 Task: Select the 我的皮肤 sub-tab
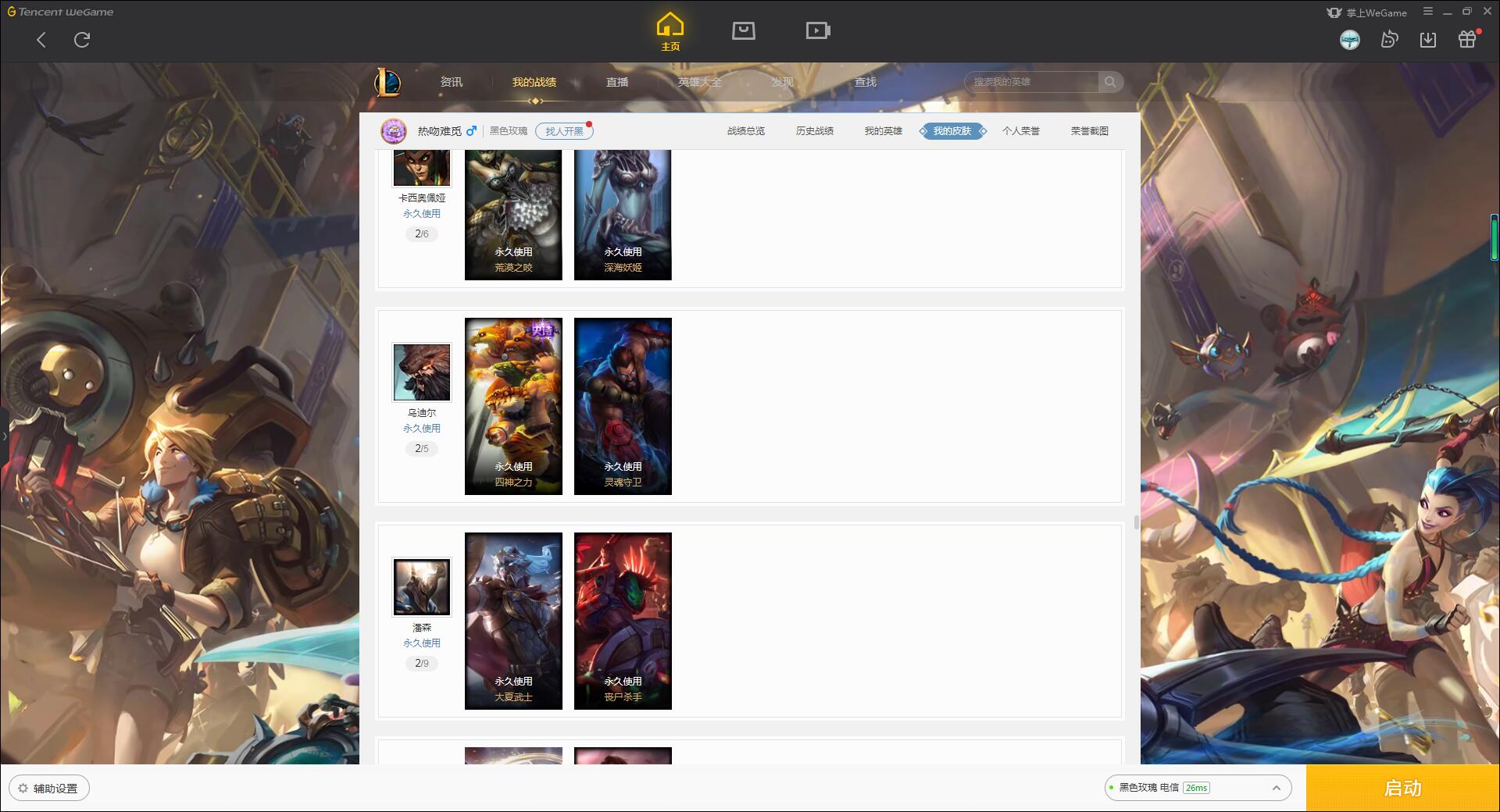point(952,131)
